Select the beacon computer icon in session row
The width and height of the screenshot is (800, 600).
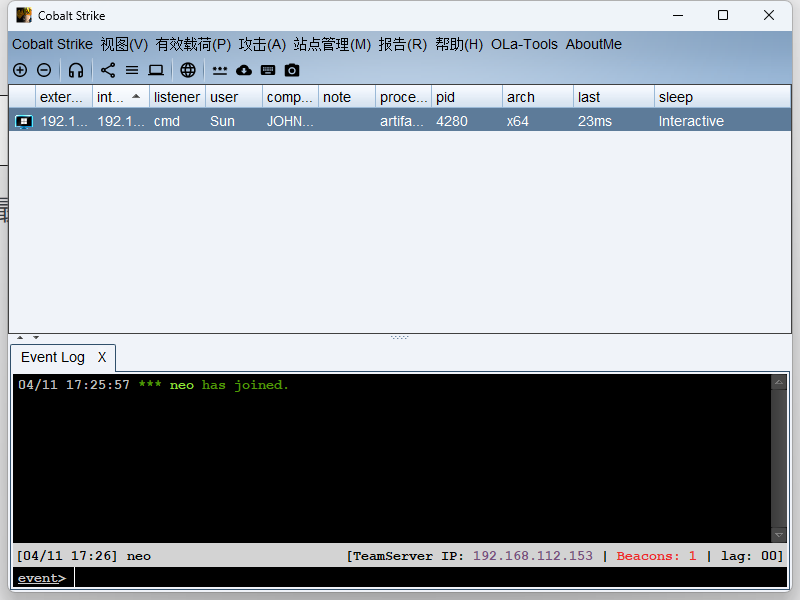click(23, 121)
